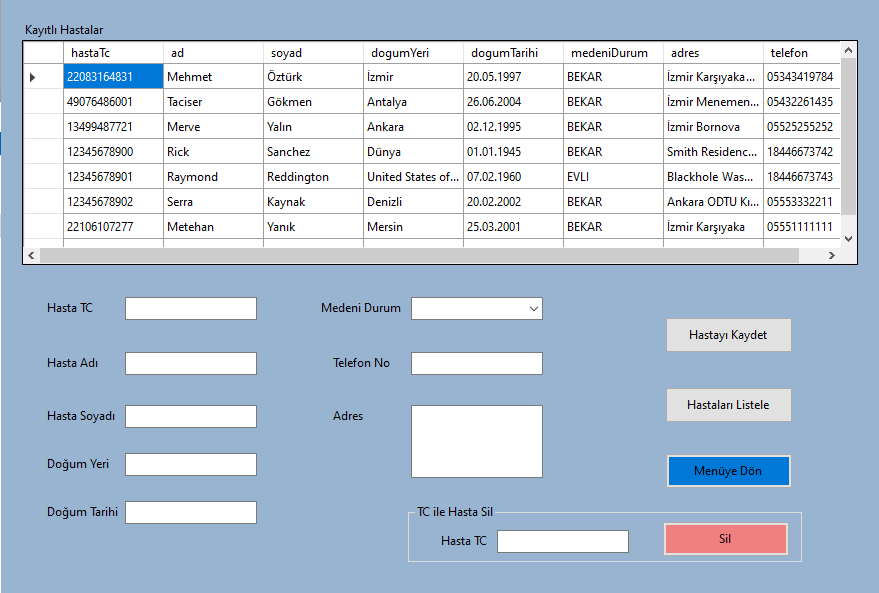Image resolution: width=879 pixels, height=593 pixels.
Task: Click the Doğum Tarihi input field
Action: pyautogui.click(x=190, y=511)
